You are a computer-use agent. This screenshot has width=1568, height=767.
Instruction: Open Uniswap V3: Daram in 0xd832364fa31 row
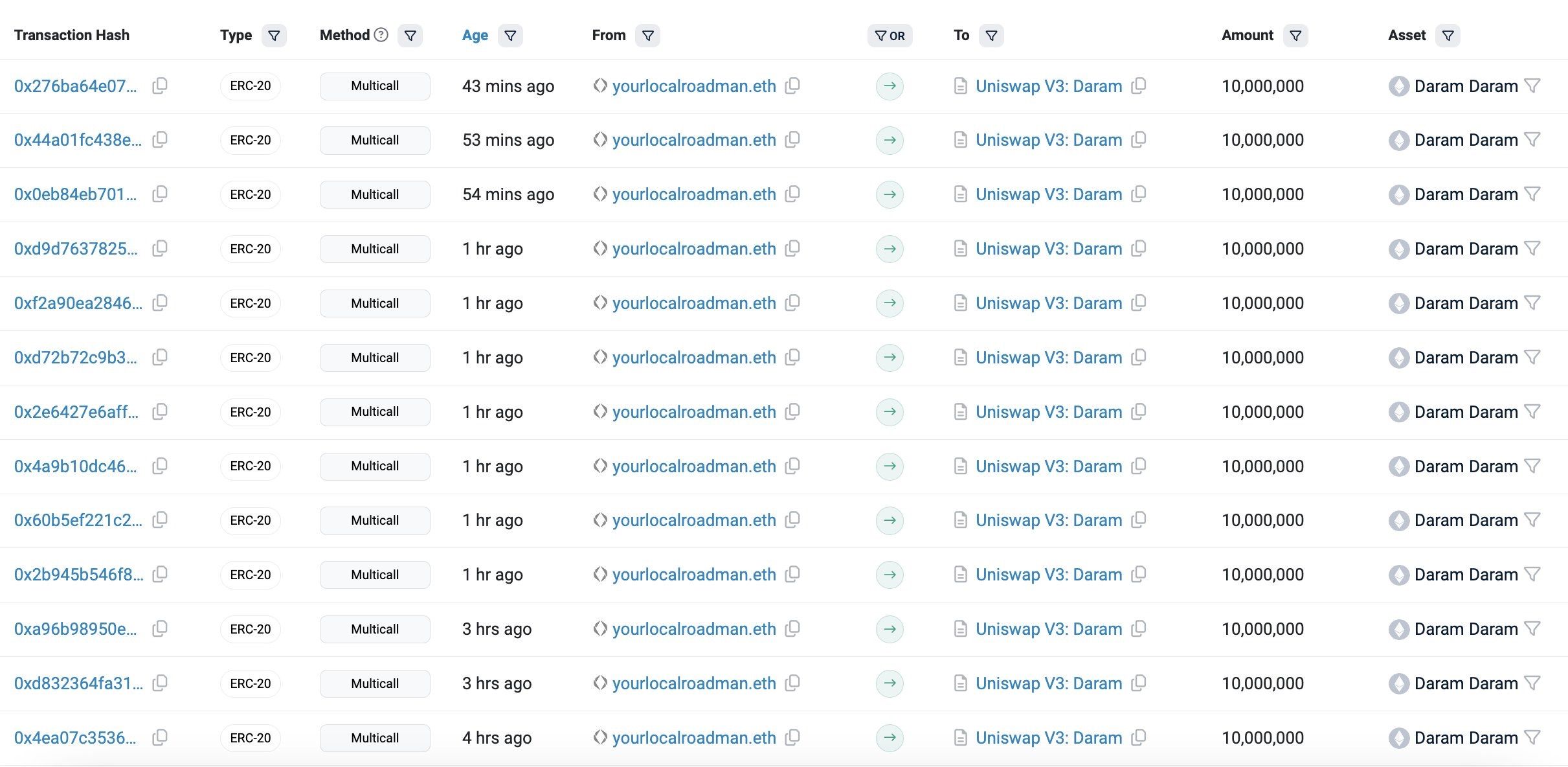point(1048,683)
